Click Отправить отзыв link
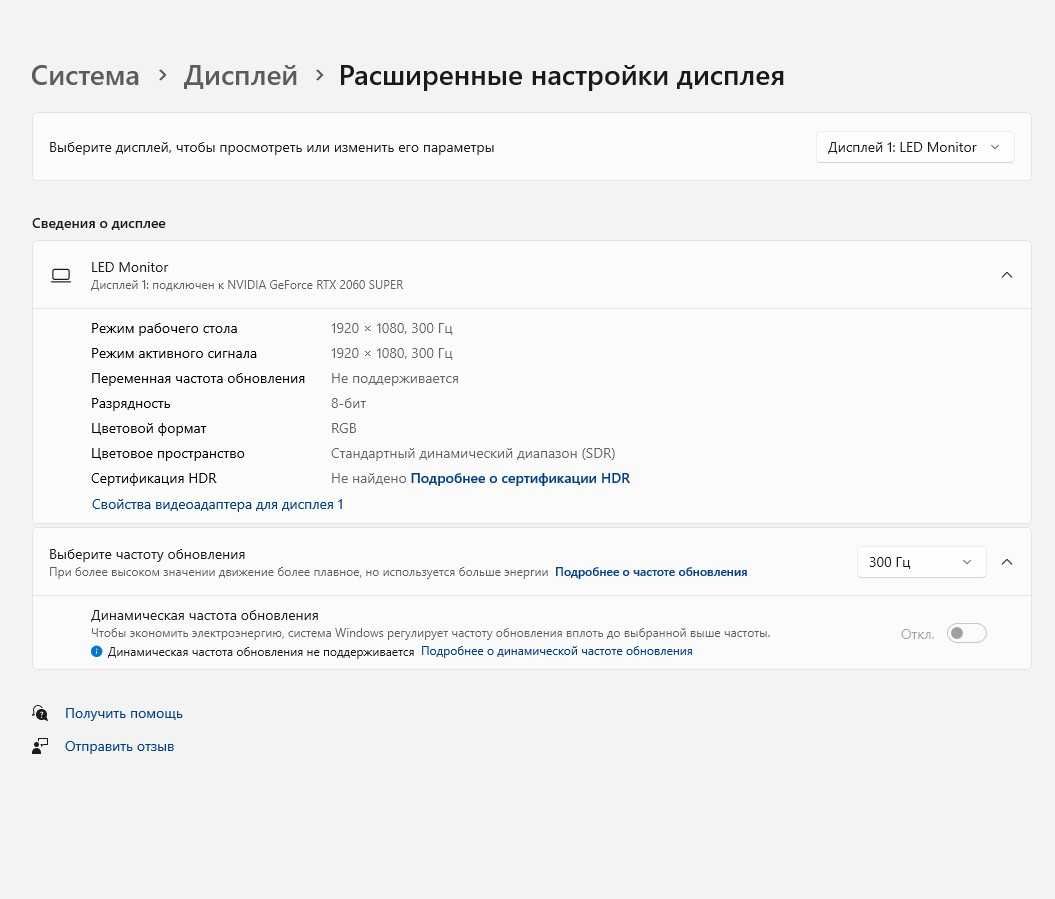 point(119,746)
